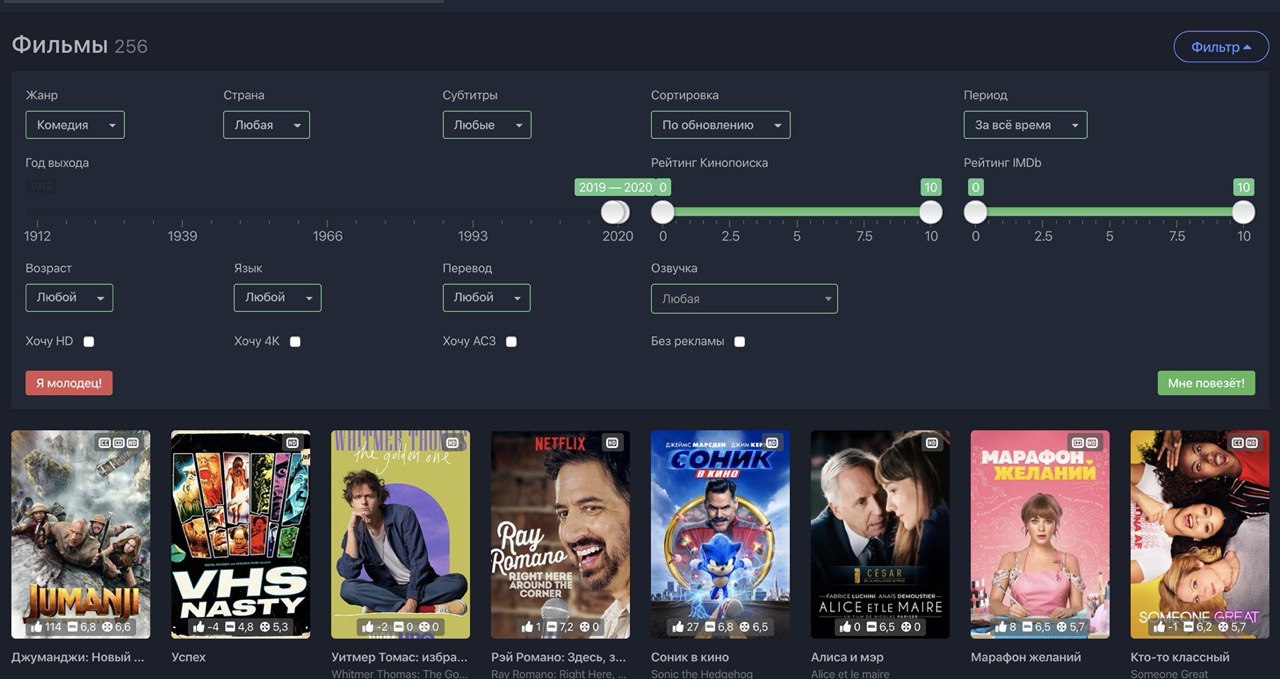Click the CC badge on Someone Great poster

(1237, 442)
